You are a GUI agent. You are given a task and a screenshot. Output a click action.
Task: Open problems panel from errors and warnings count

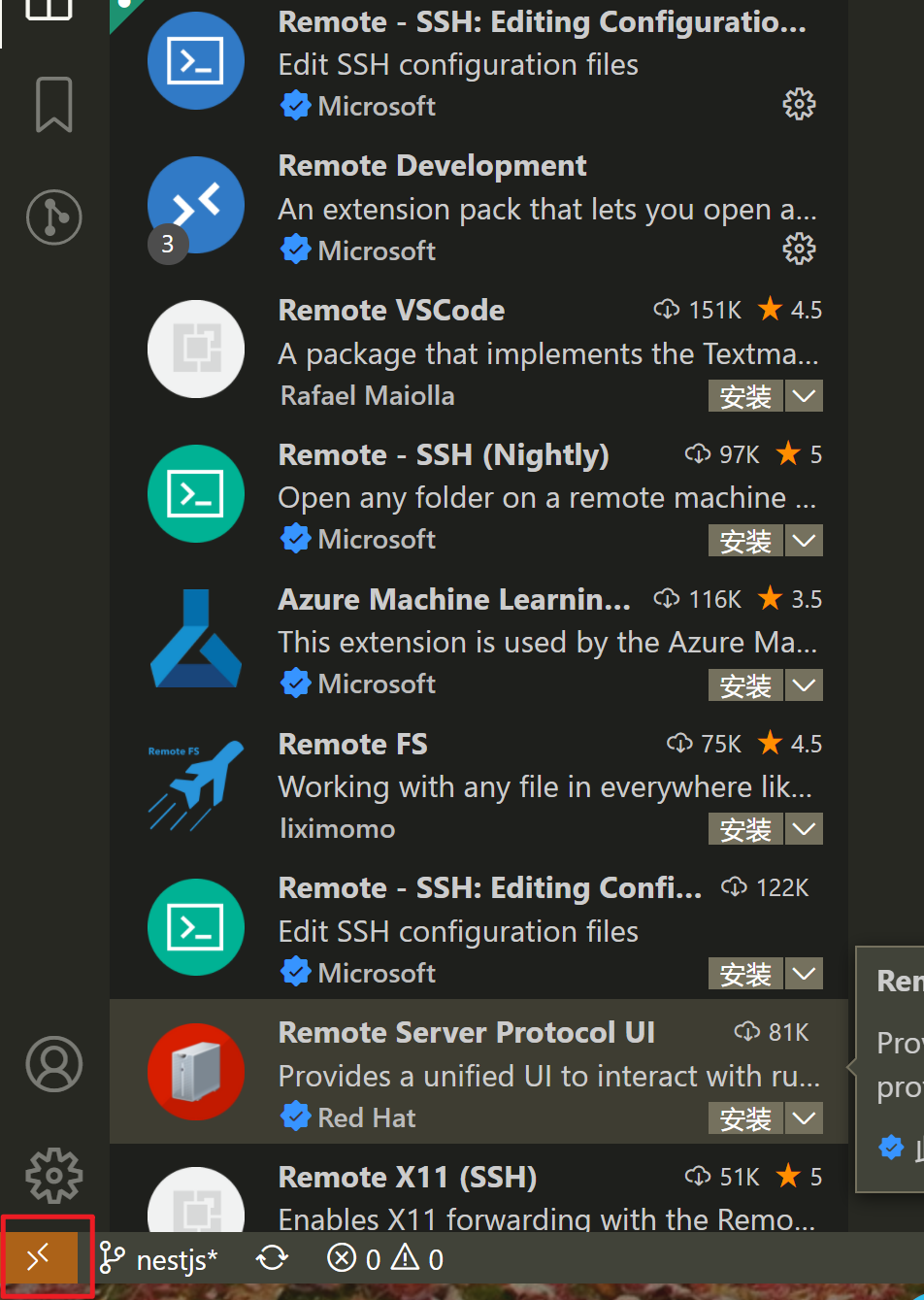pos(384,1259)
